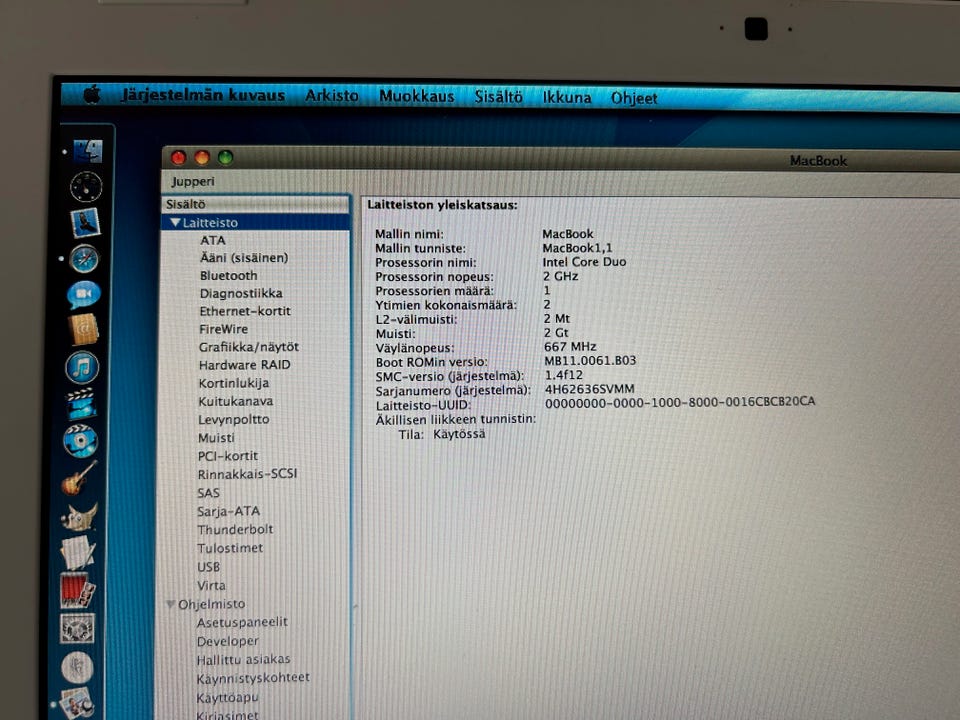Open the Muokkaus menu

click(x=416, y=97)
